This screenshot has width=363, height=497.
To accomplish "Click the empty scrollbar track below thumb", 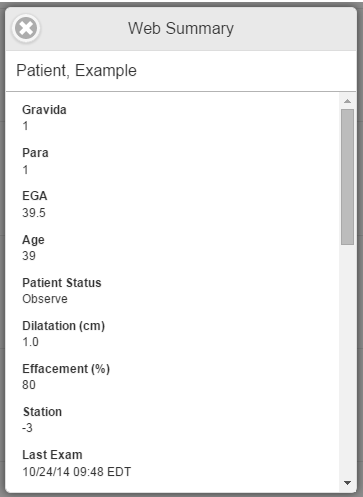I will tap(347, 360).
